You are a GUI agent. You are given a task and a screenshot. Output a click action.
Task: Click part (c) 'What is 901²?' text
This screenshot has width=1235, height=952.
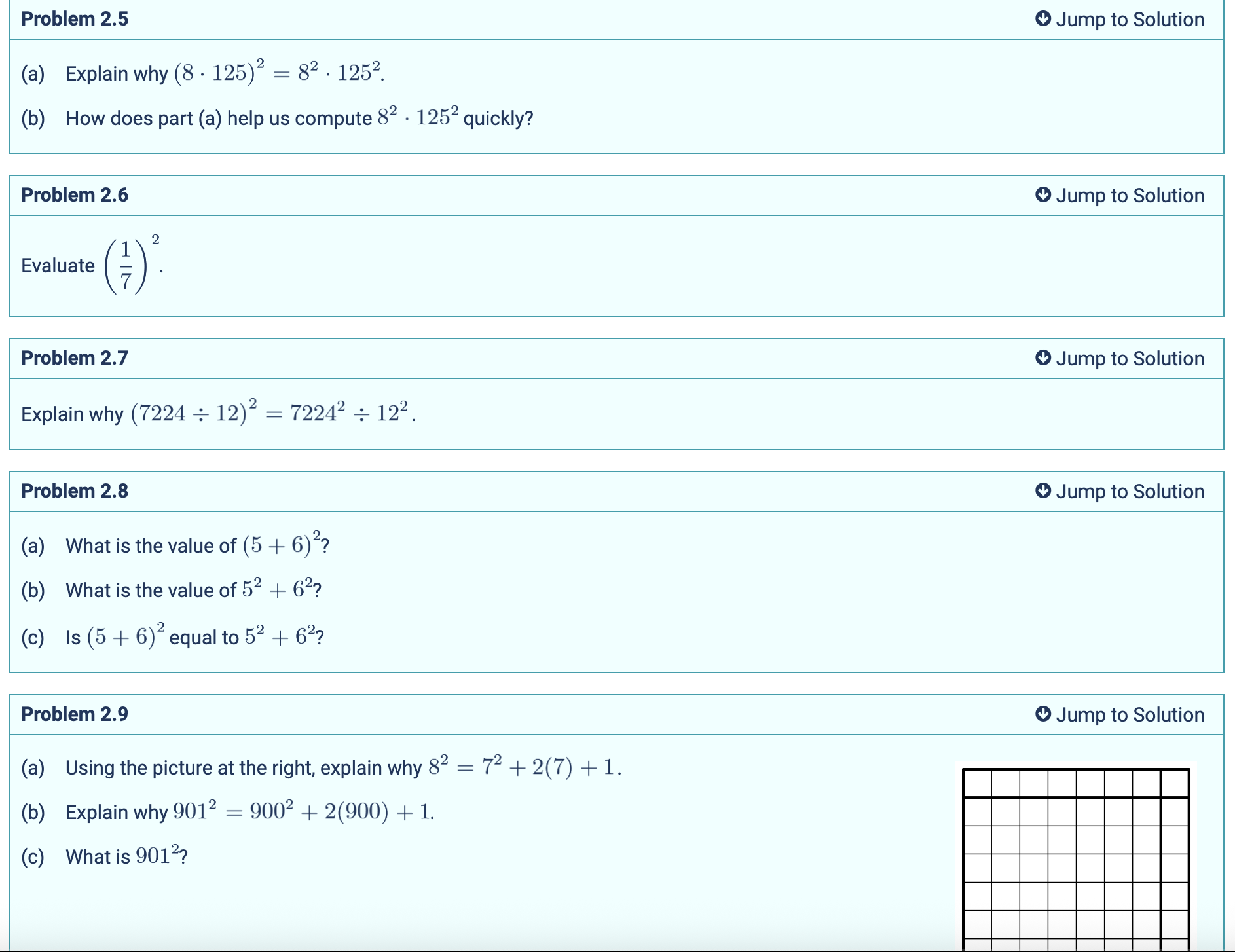(x=126, y=856)
